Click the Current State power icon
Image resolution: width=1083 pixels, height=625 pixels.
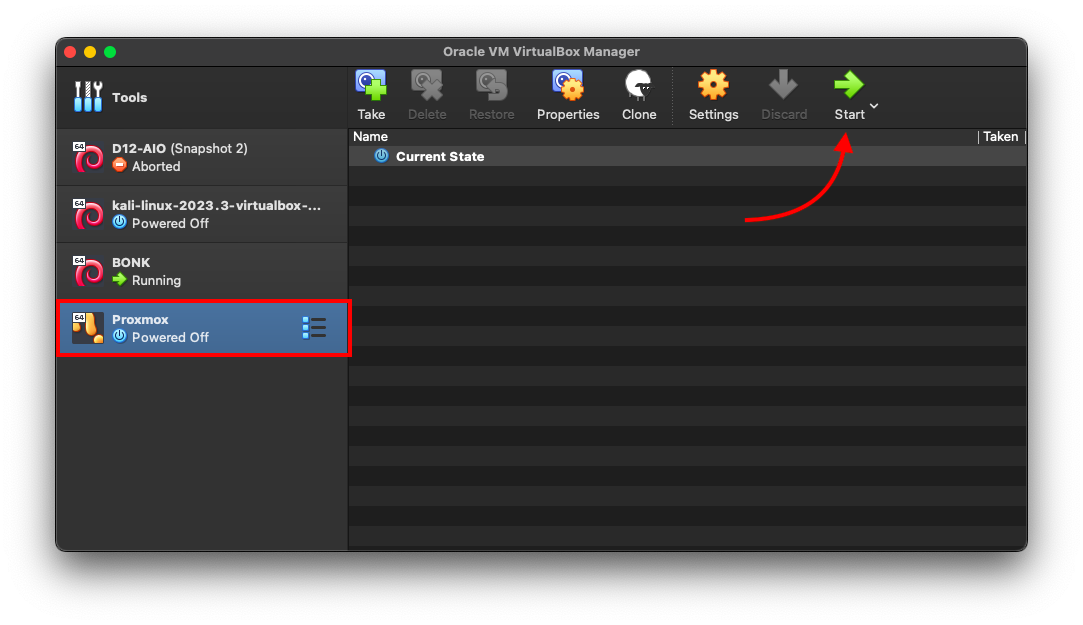[381, 156]
